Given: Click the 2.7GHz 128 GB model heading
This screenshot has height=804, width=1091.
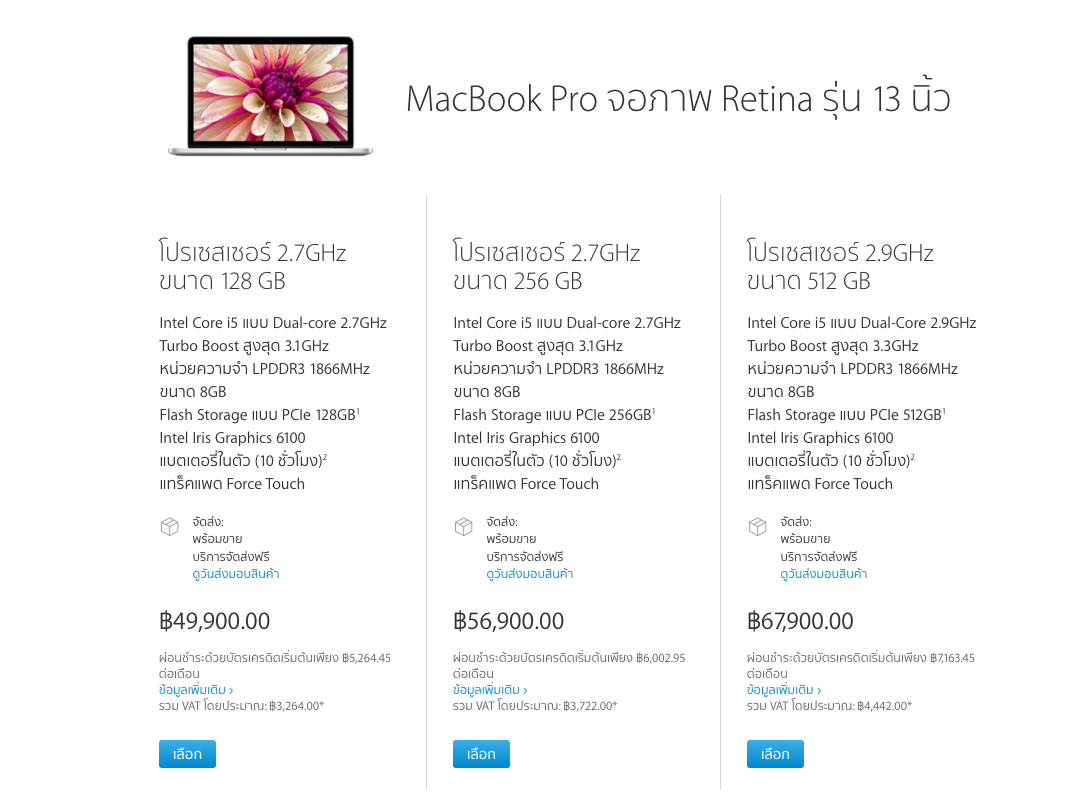Looking at the screenshot, I should coord(253,267).
